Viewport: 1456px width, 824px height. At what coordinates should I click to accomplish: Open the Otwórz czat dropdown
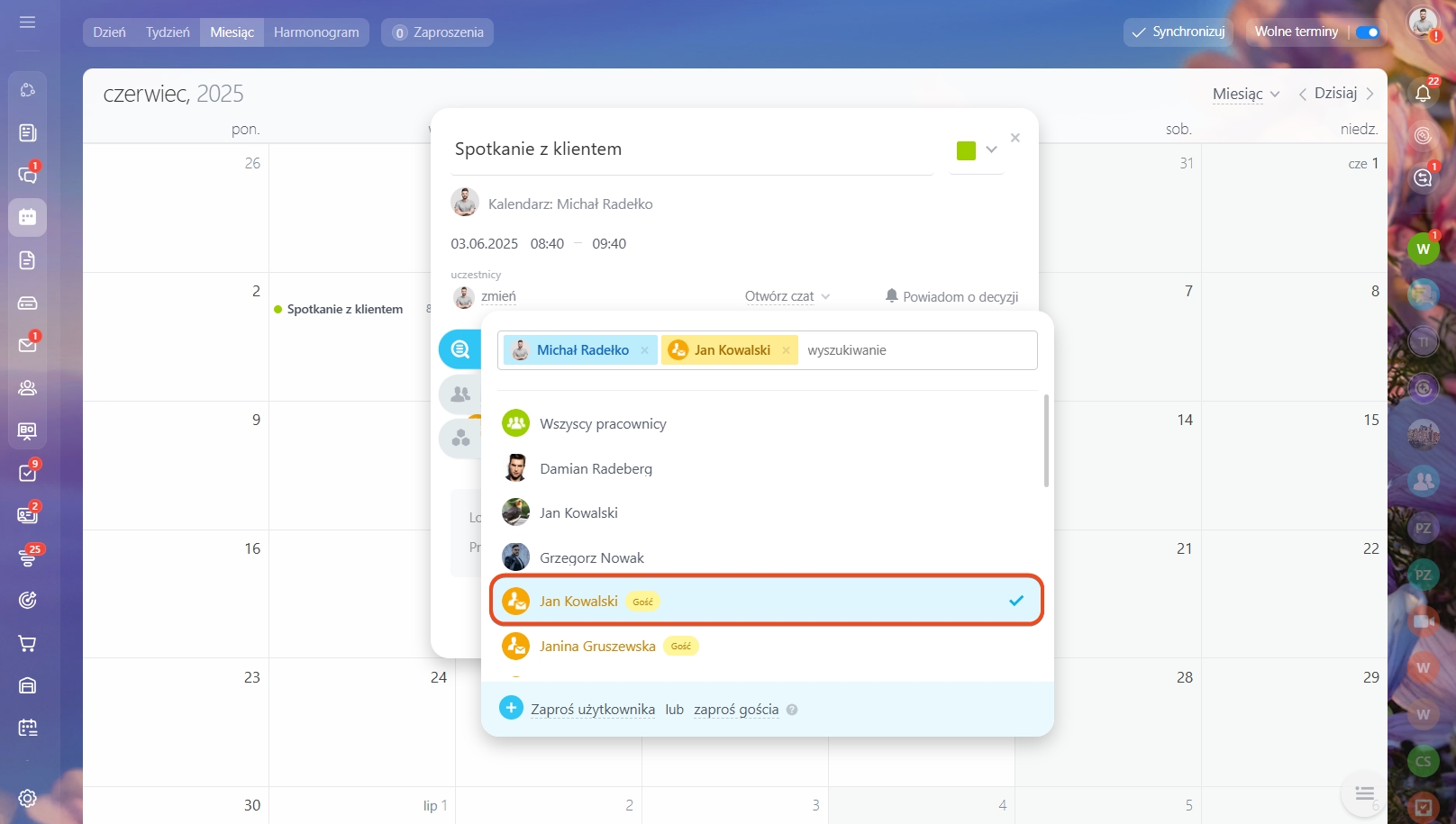pos(787,296)
